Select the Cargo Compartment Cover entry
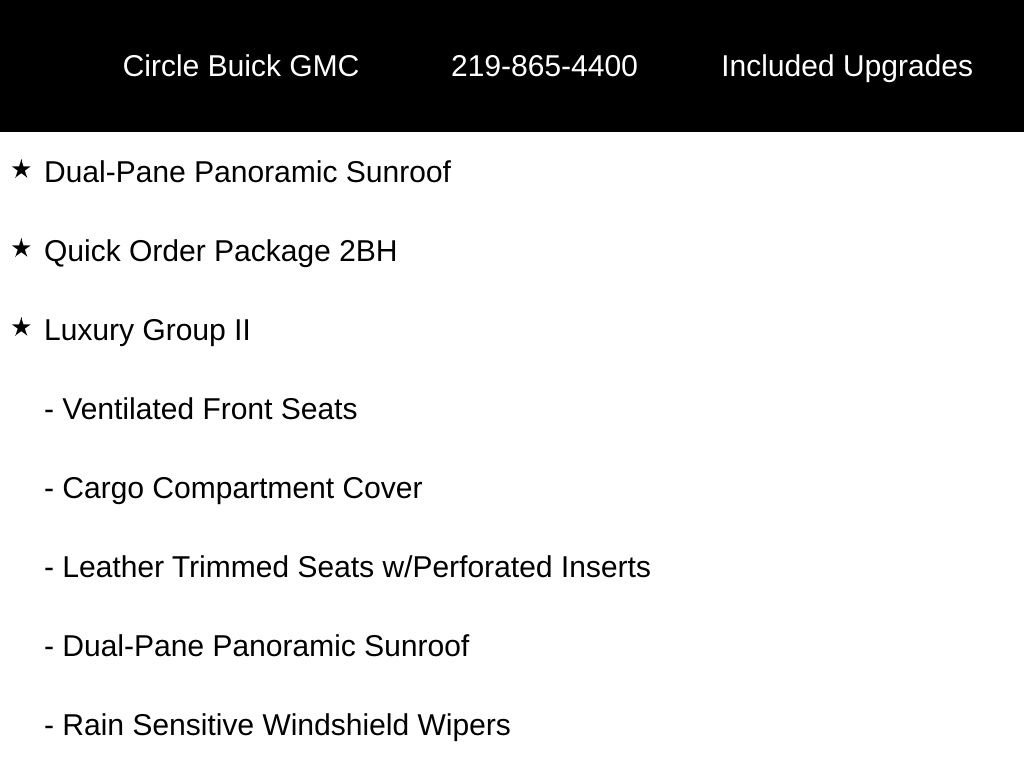Image resolution: width=1024 pixels, height=768 pixels. click(x=242, y=490)
